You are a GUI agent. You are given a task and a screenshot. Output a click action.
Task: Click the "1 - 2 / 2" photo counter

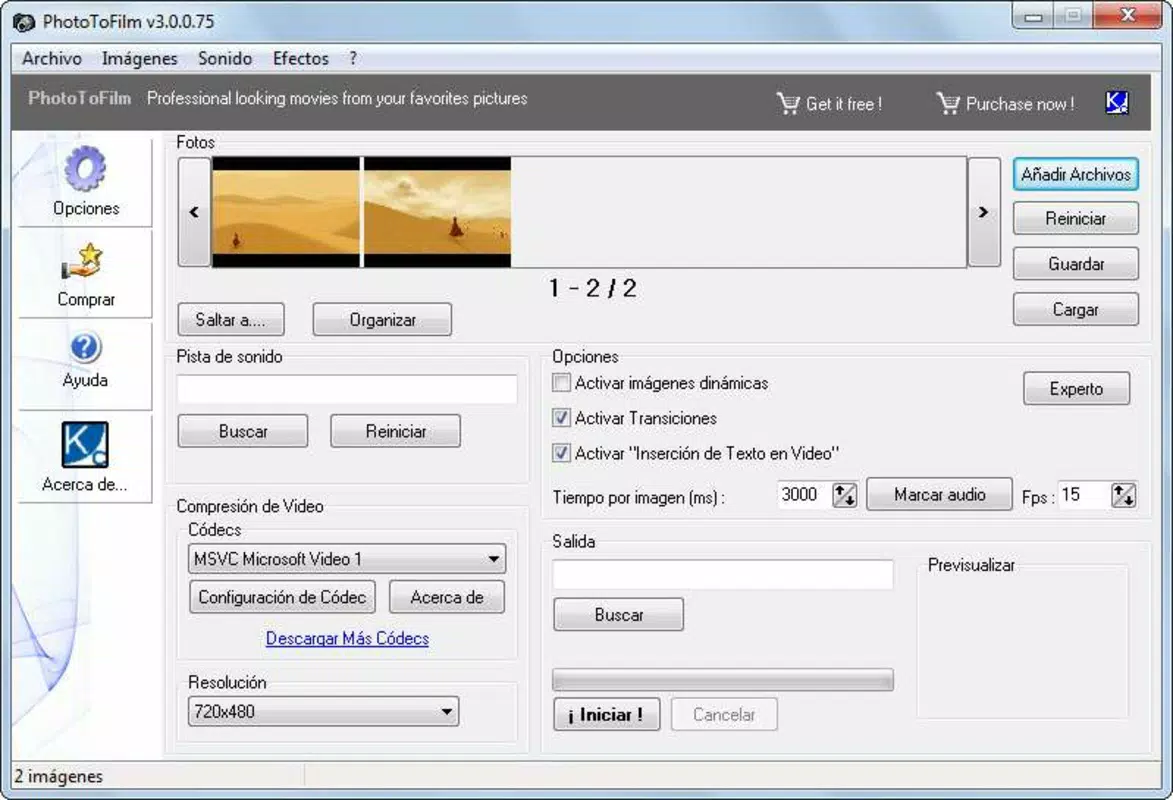coord(592,288)
